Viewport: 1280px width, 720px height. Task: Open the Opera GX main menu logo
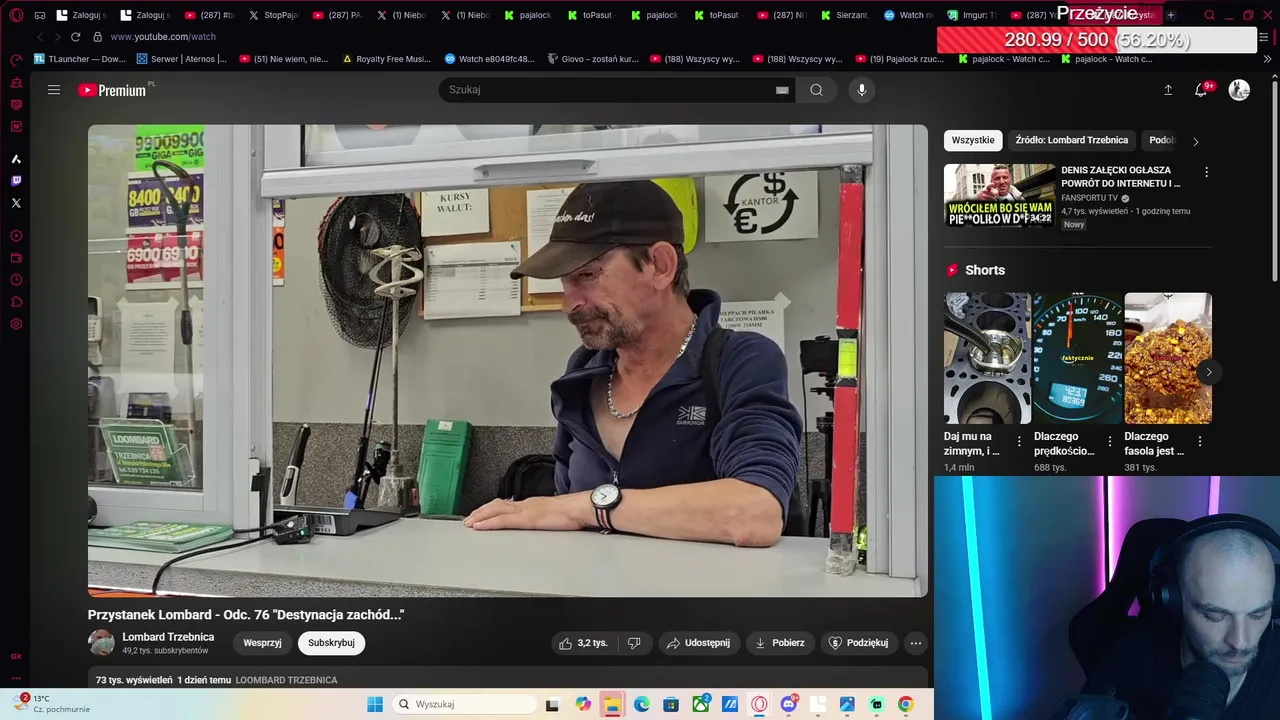[x=16, y=15]
